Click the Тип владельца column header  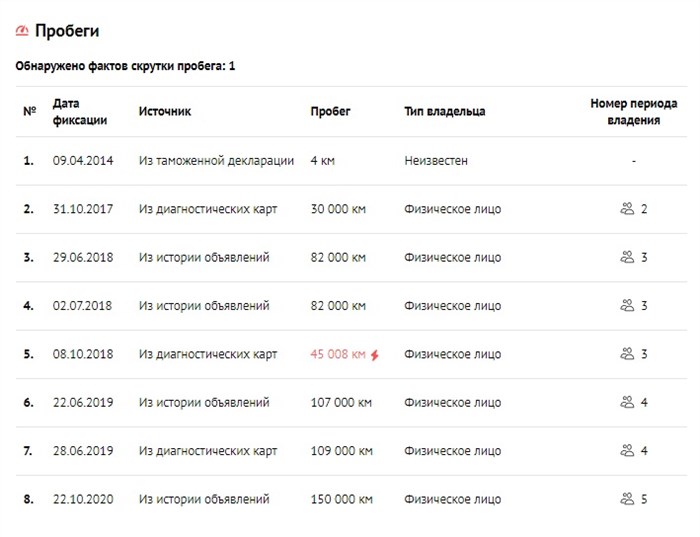[x=444, y=111]
